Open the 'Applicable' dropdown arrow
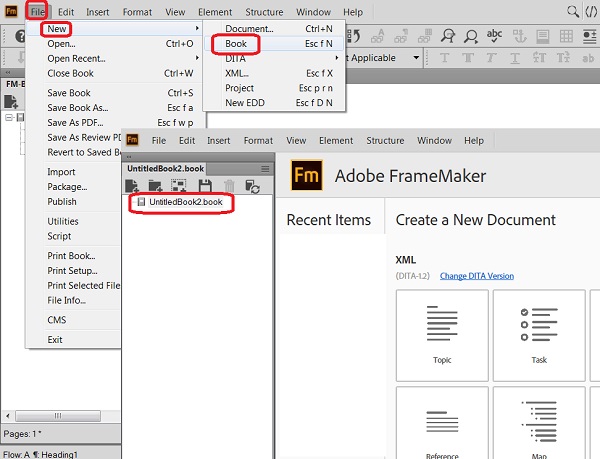Image resolution: width=600 pixels, height=459 pixels. 416,58
